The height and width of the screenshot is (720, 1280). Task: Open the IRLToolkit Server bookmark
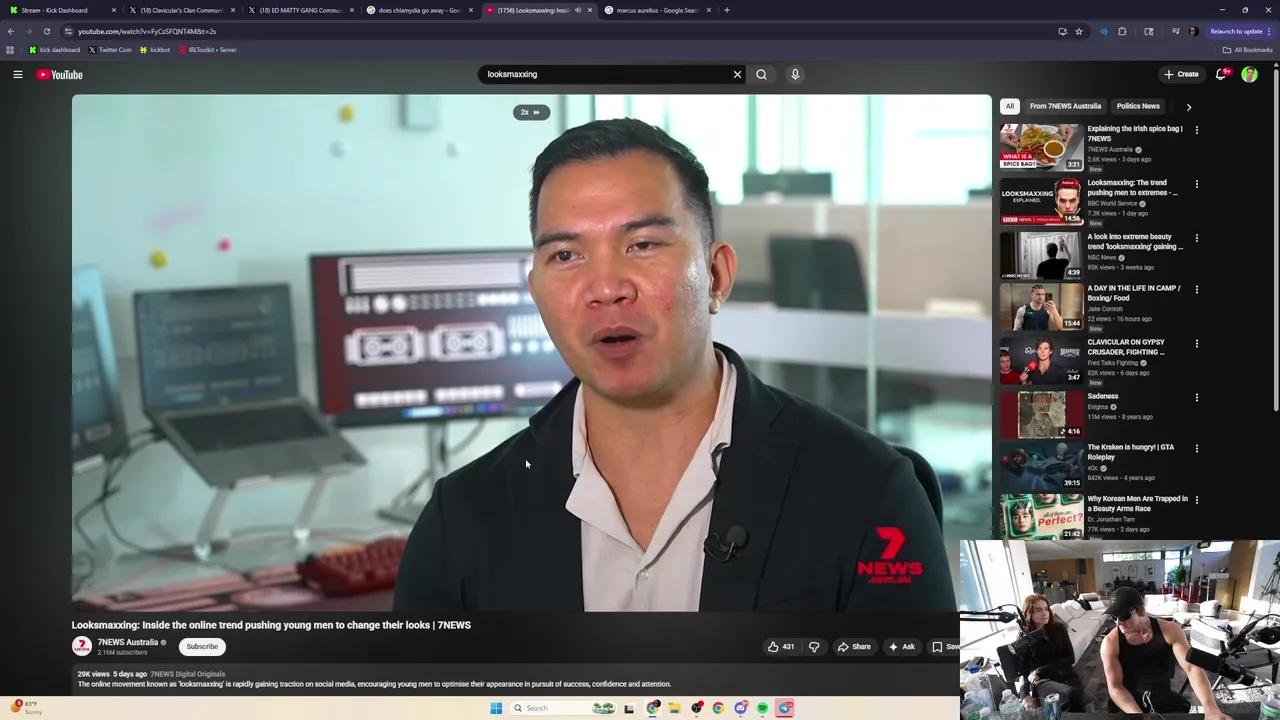tap(208, 49)
